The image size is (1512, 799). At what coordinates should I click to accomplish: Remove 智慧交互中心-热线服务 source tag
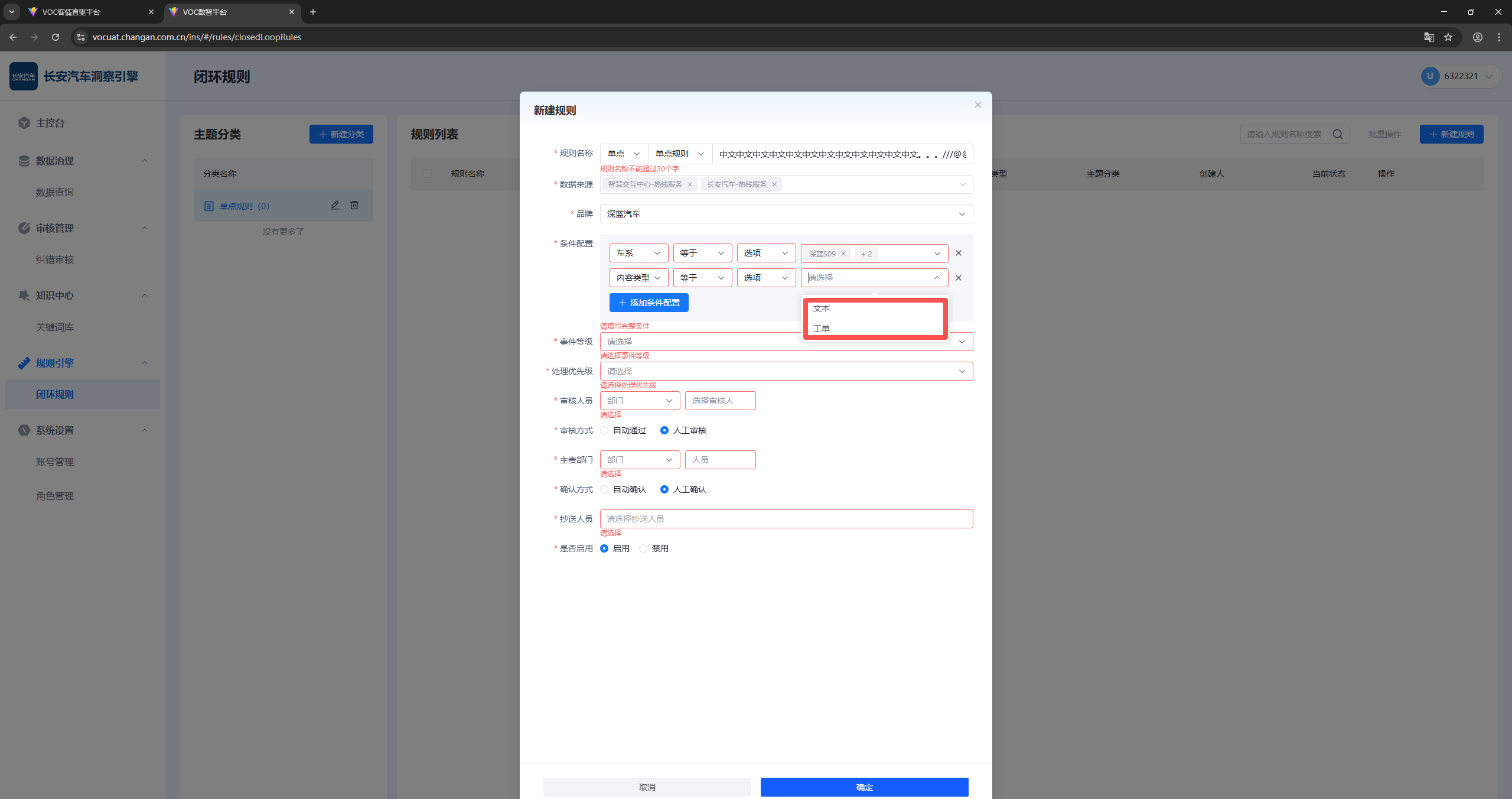pyautogui.click(x=689, y=184)
